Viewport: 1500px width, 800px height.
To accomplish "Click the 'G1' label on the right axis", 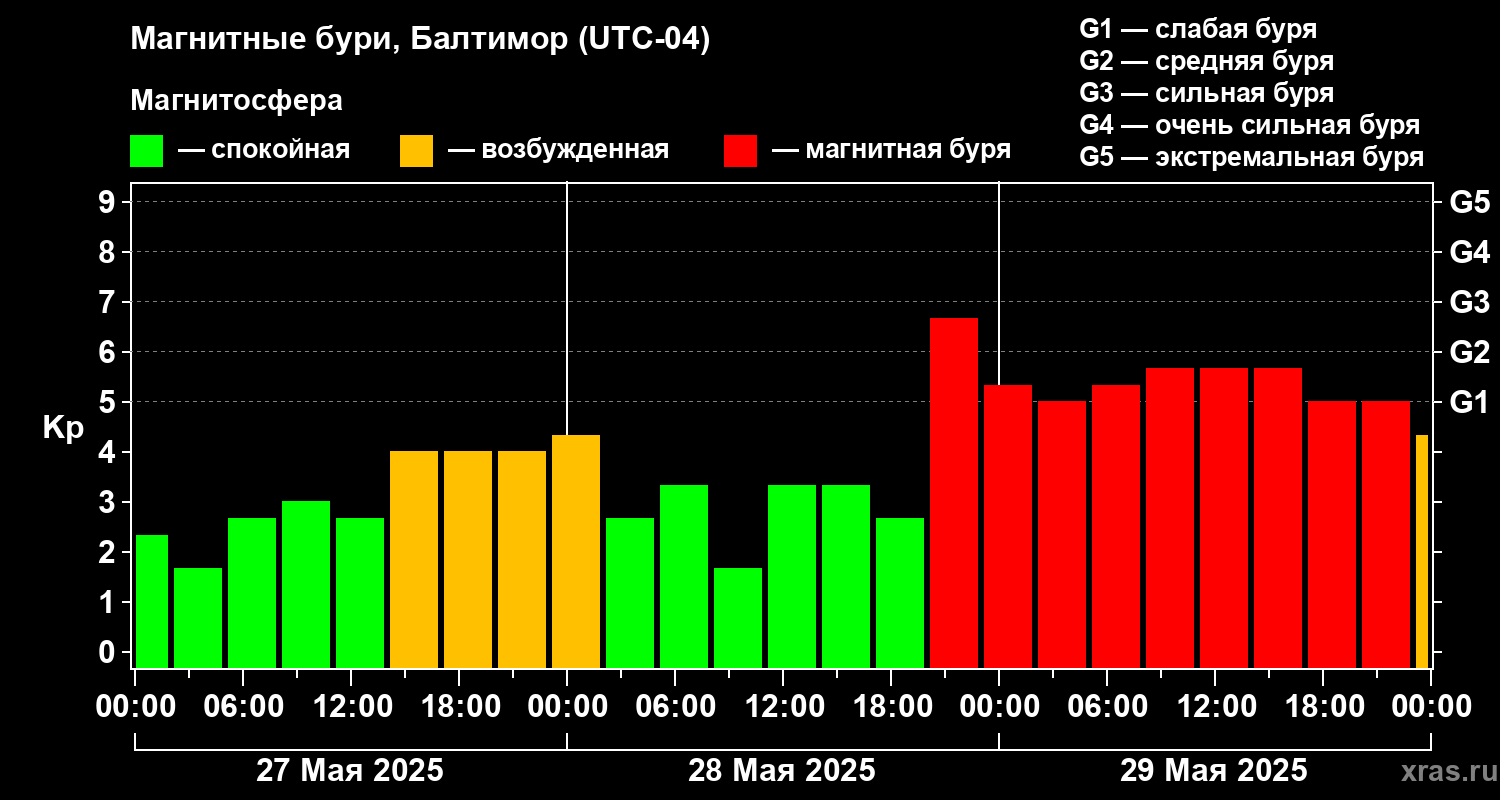I will point(1470,402).
